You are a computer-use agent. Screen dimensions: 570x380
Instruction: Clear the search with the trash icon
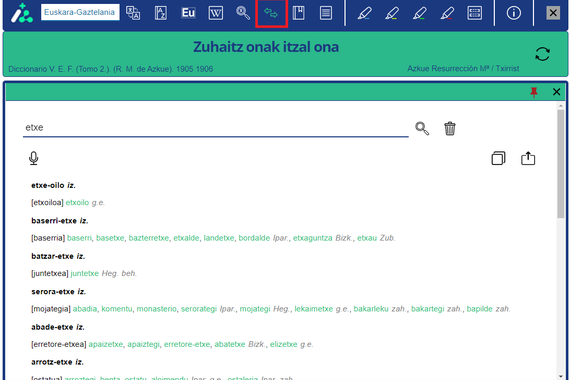click(450, 128)
